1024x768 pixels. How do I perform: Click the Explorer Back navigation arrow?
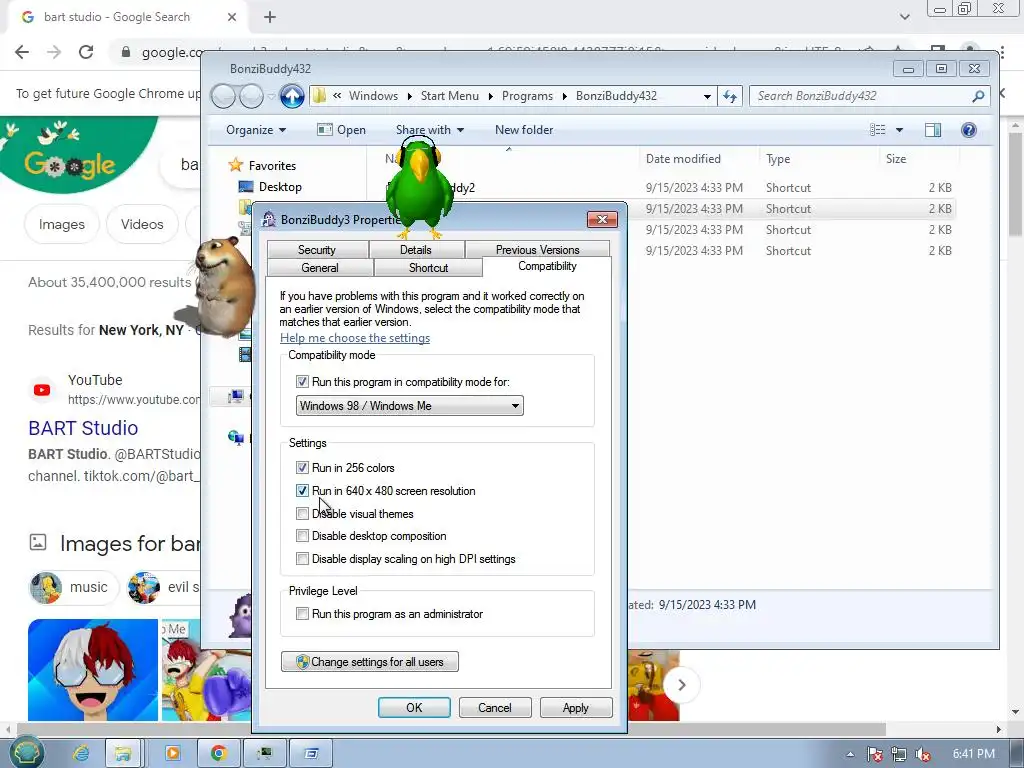[223, 97]
